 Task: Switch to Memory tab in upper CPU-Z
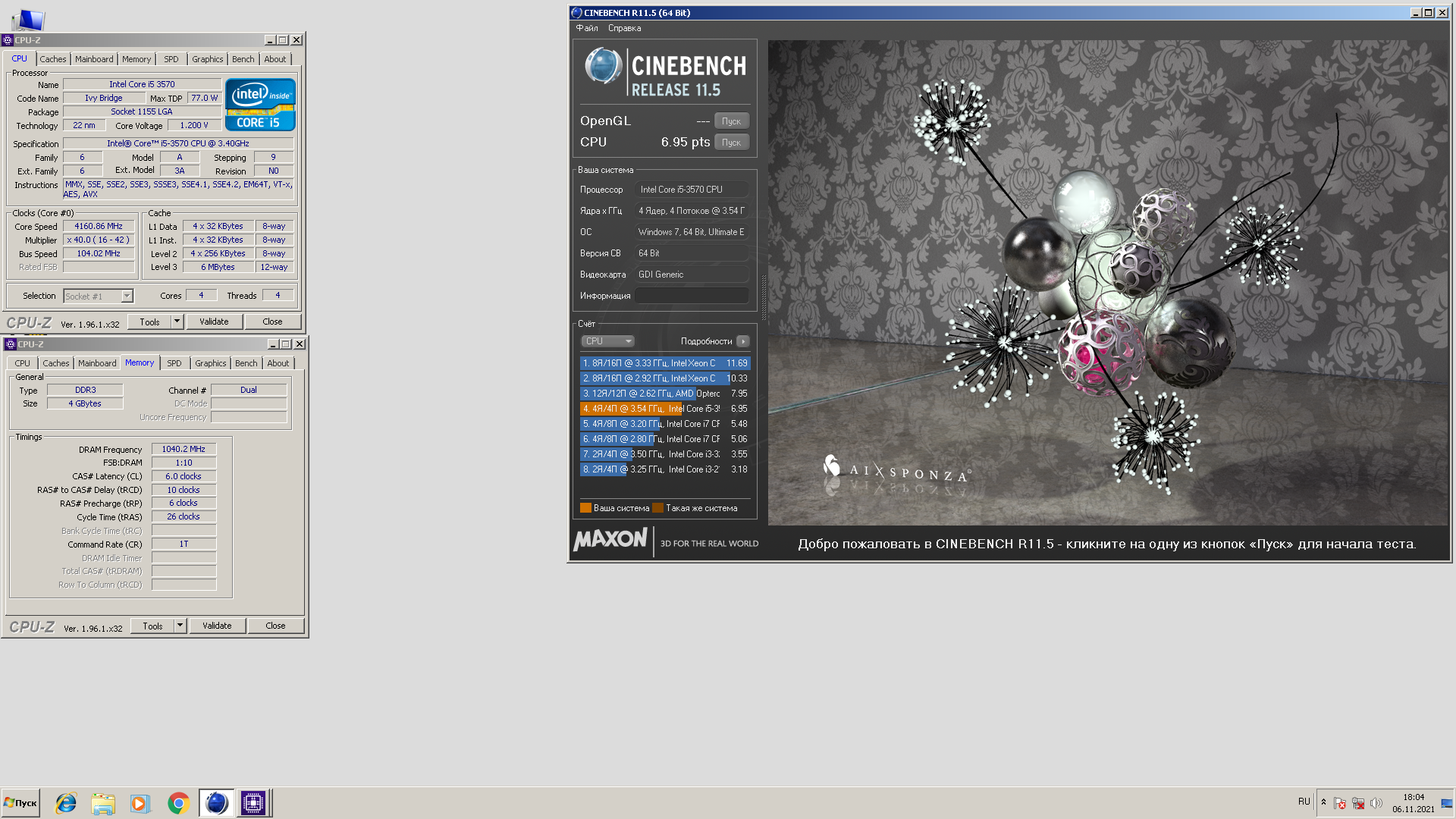coord(136,59)
